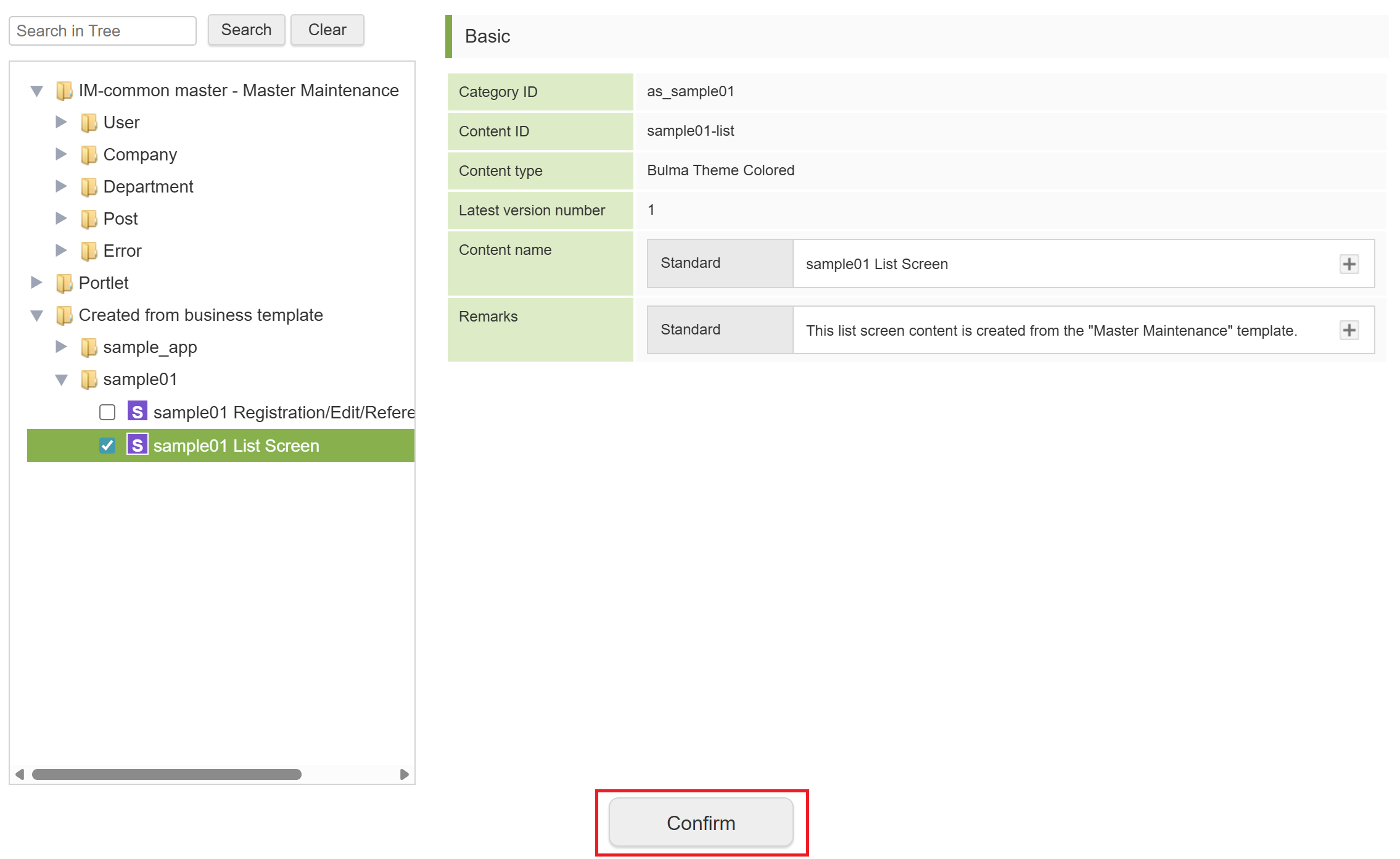Collapse the sample01 folder node
1400x859 pixels.
pos(61,380)
